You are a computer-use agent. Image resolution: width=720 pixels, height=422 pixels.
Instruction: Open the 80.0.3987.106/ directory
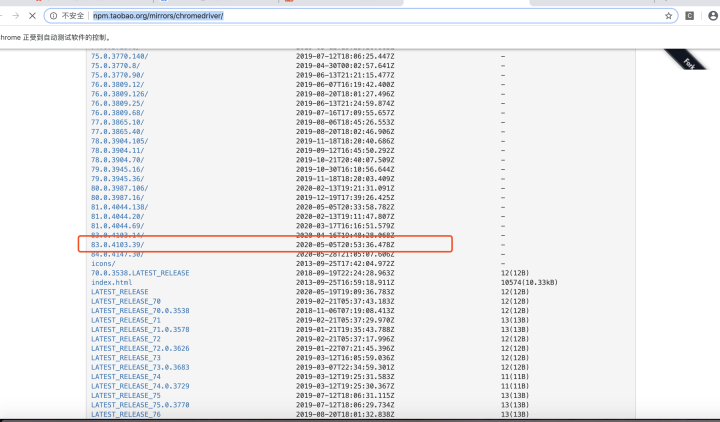pos(119,188)
